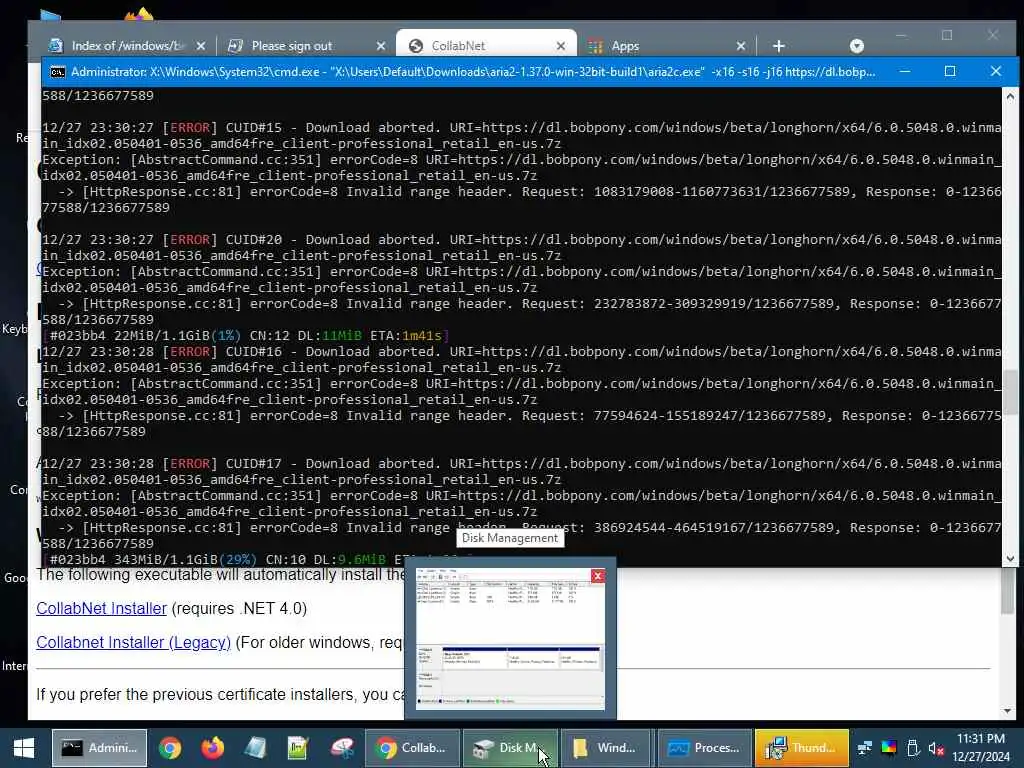Switch to the 'Please sign out' tab
1024x768 pixels.
coord(292,46)
